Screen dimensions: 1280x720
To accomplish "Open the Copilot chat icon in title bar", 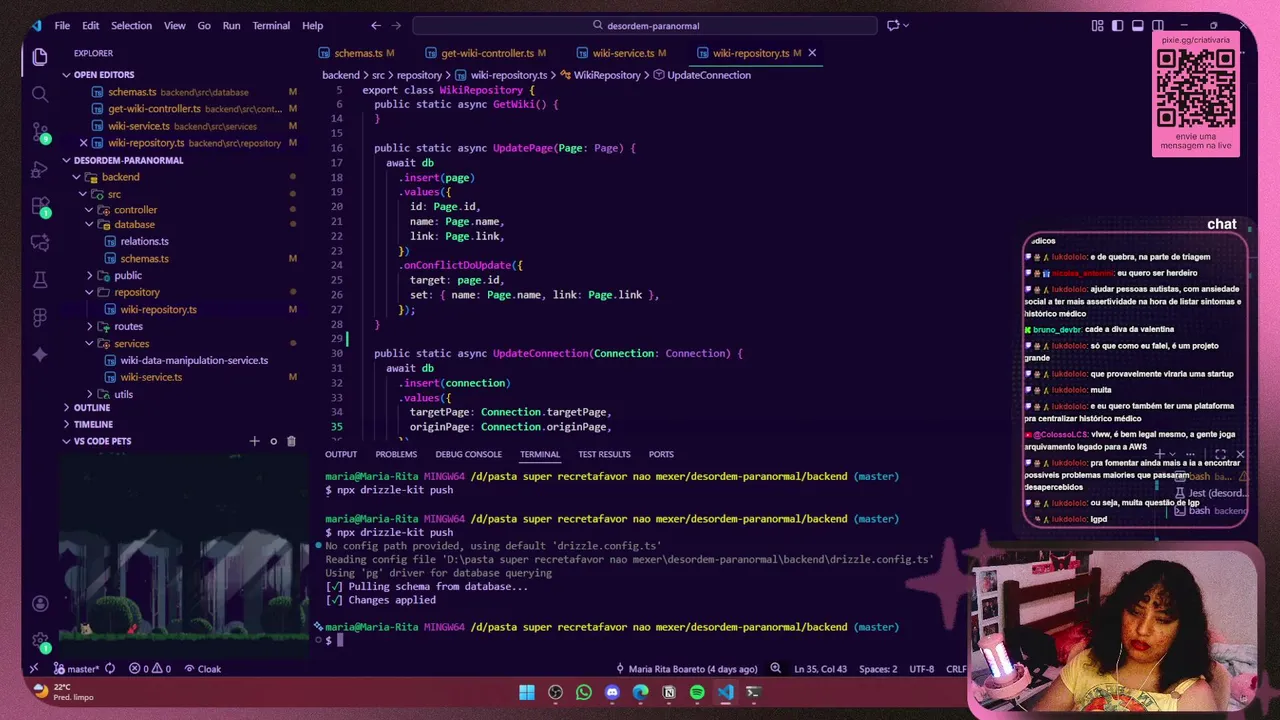I will (x=893, y=25).
